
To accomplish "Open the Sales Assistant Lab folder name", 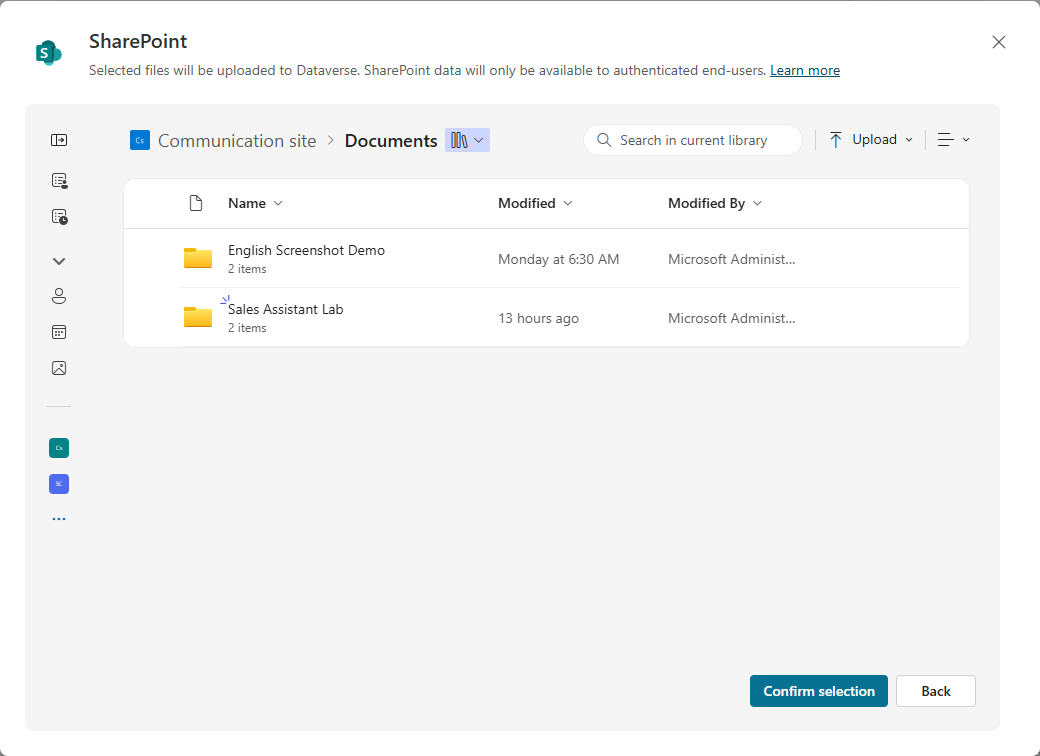I will [x=286, y=309].
